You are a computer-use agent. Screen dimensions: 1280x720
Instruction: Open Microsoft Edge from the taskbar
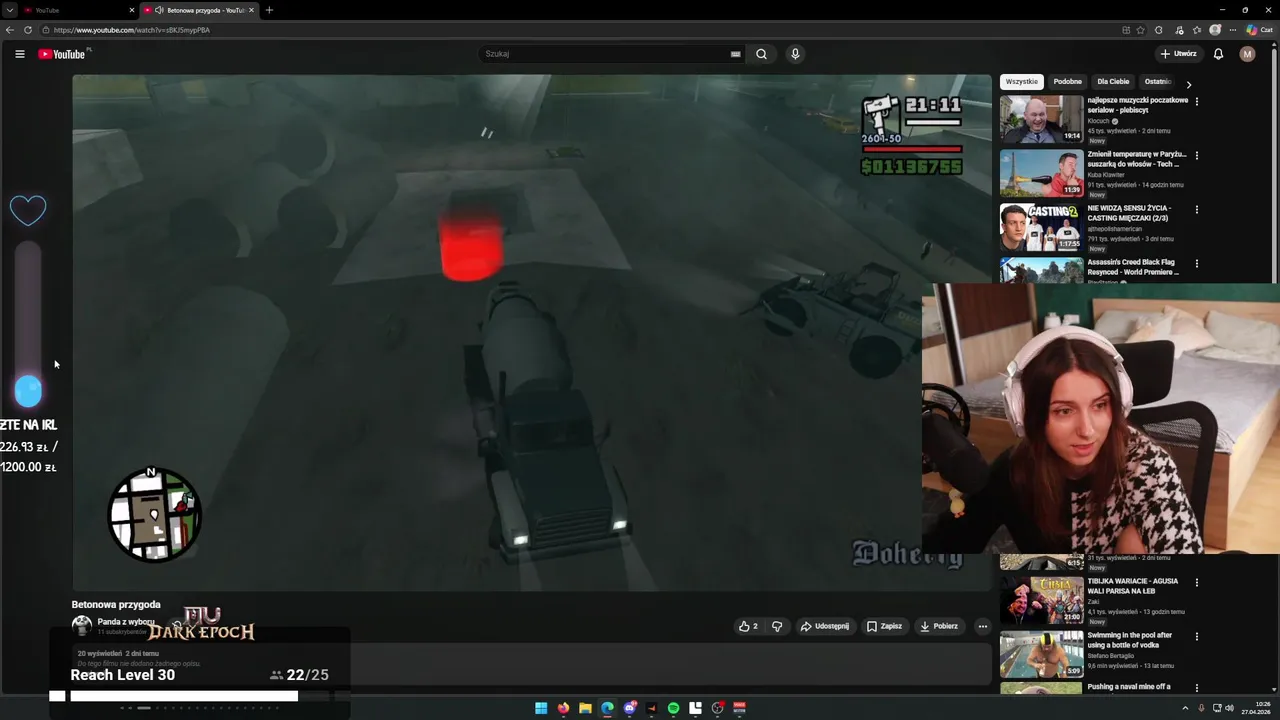click(x=607, y=708)
